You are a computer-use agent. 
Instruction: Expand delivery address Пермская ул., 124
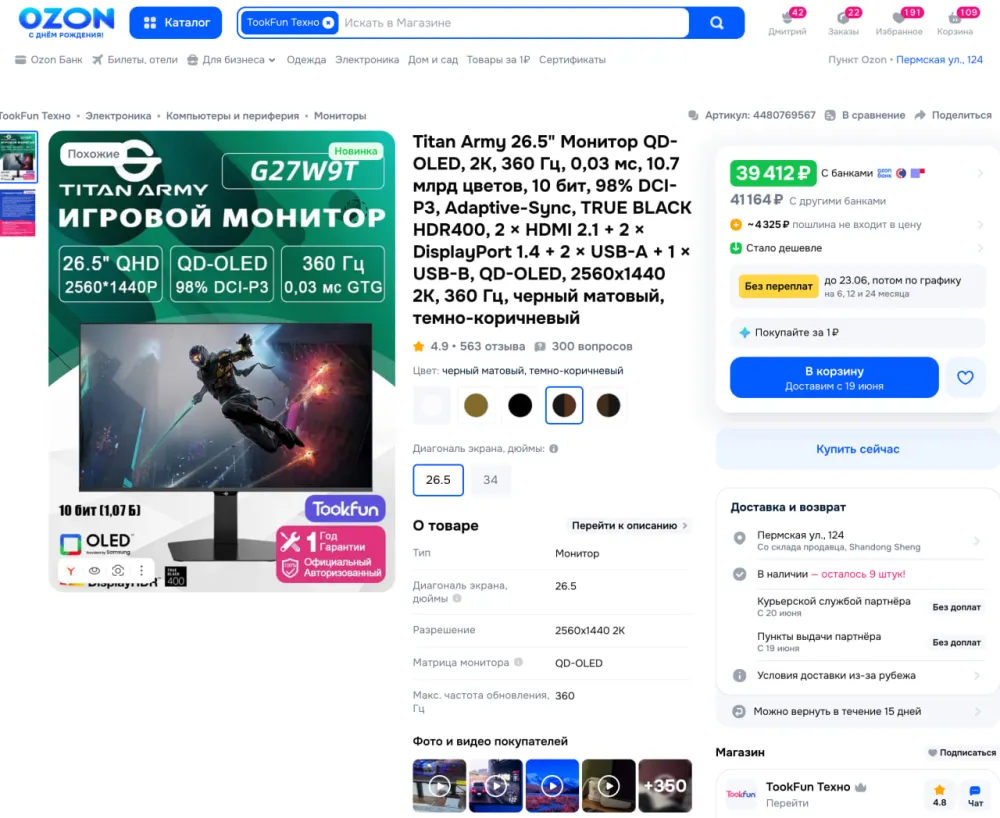[x=857, y=540]
